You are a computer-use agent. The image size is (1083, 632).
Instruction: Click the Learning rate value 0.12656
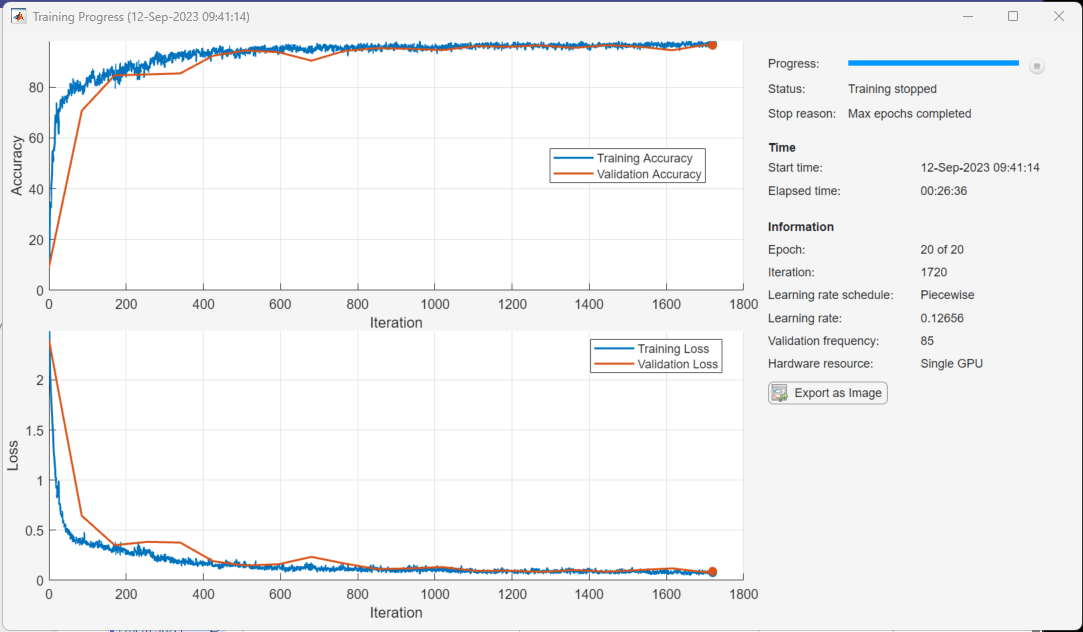pos(942,318)
